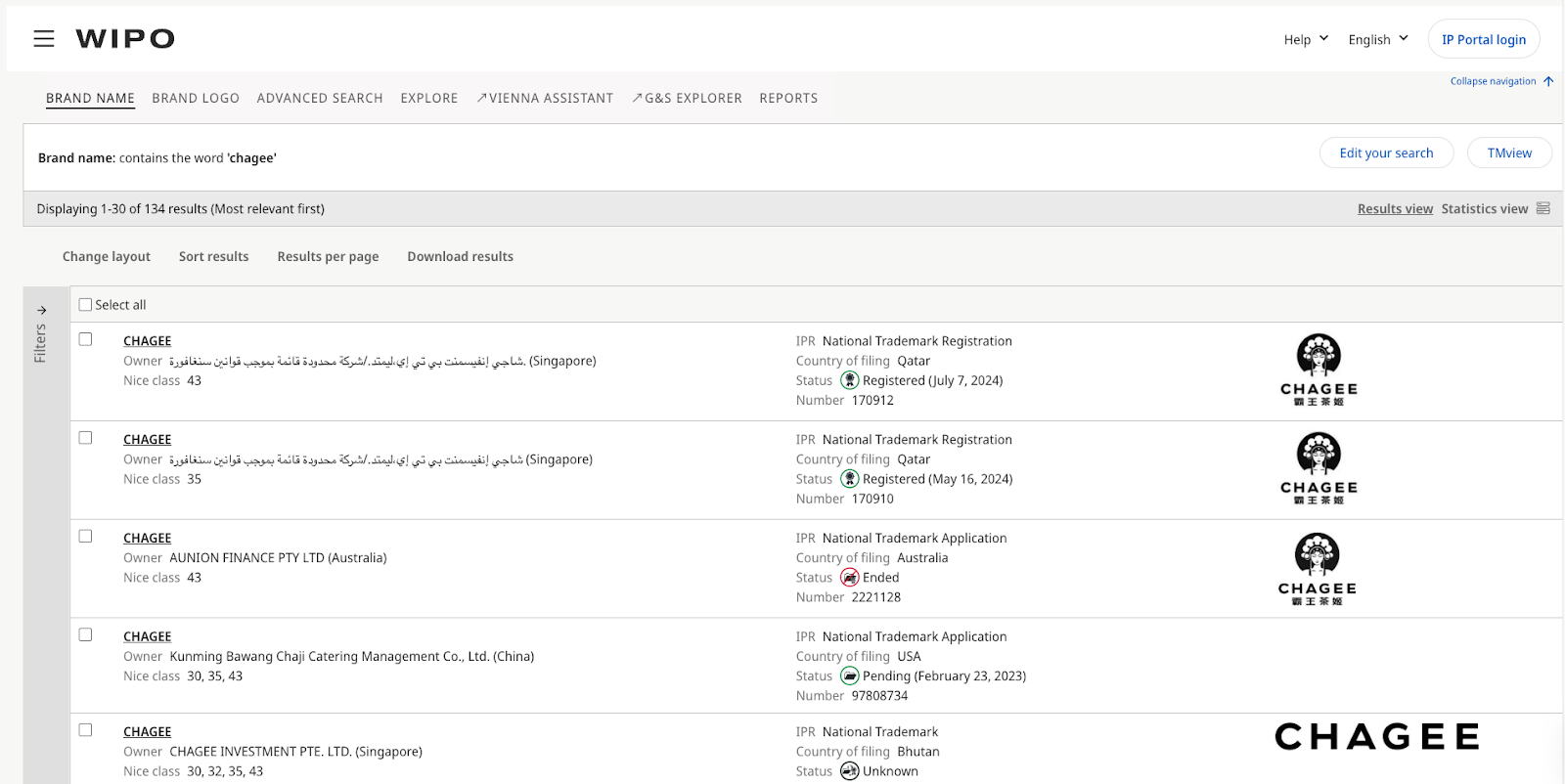The image size is (1565, 784).
Task: Select checkbox for CHAGEE INVESTMENT PTE result
Action: coord(85,730)
